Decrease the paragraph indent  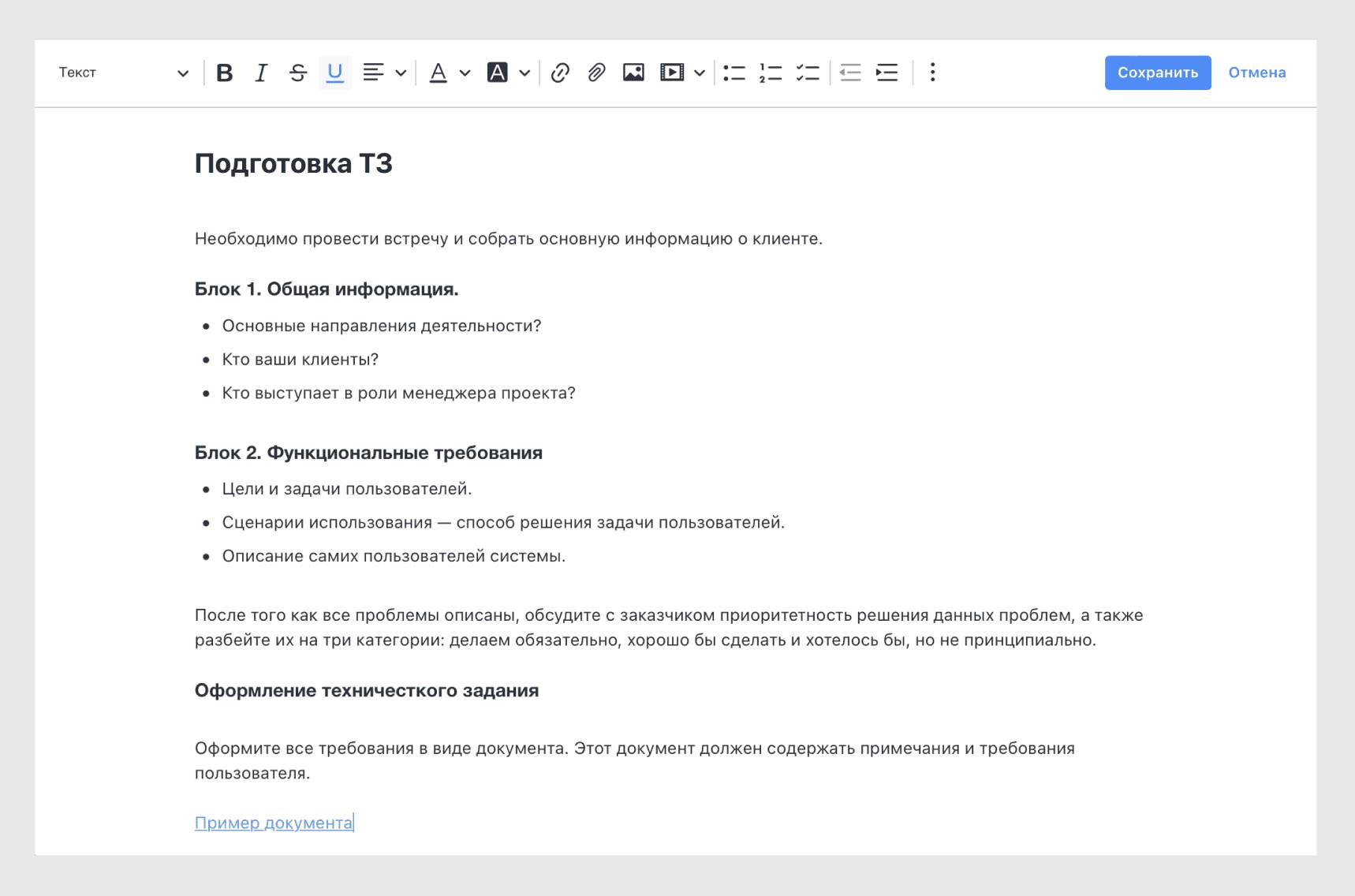(849, 73)
